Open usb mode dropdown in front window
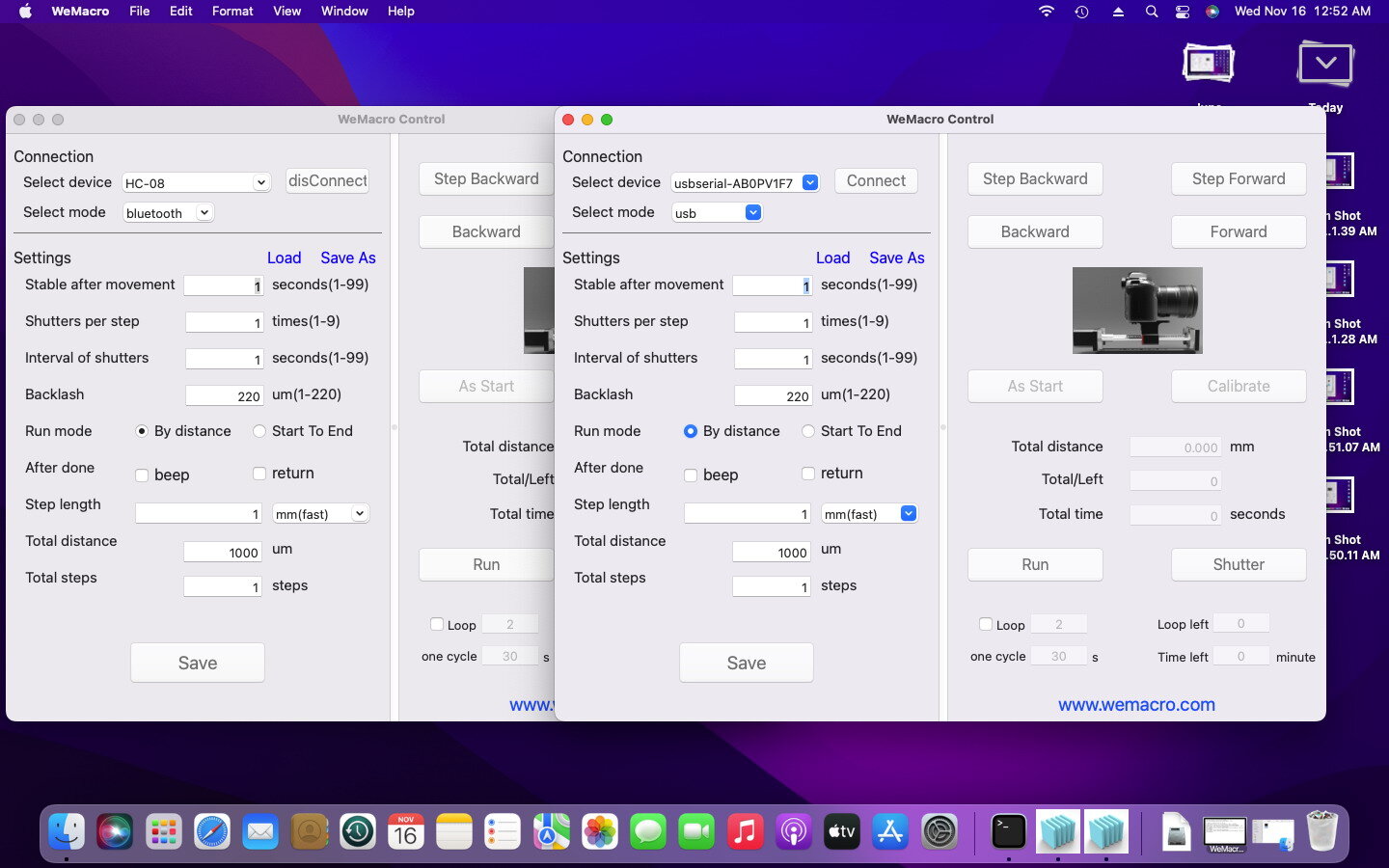Screen dimensions: 1389x868 tap(717, 212)
